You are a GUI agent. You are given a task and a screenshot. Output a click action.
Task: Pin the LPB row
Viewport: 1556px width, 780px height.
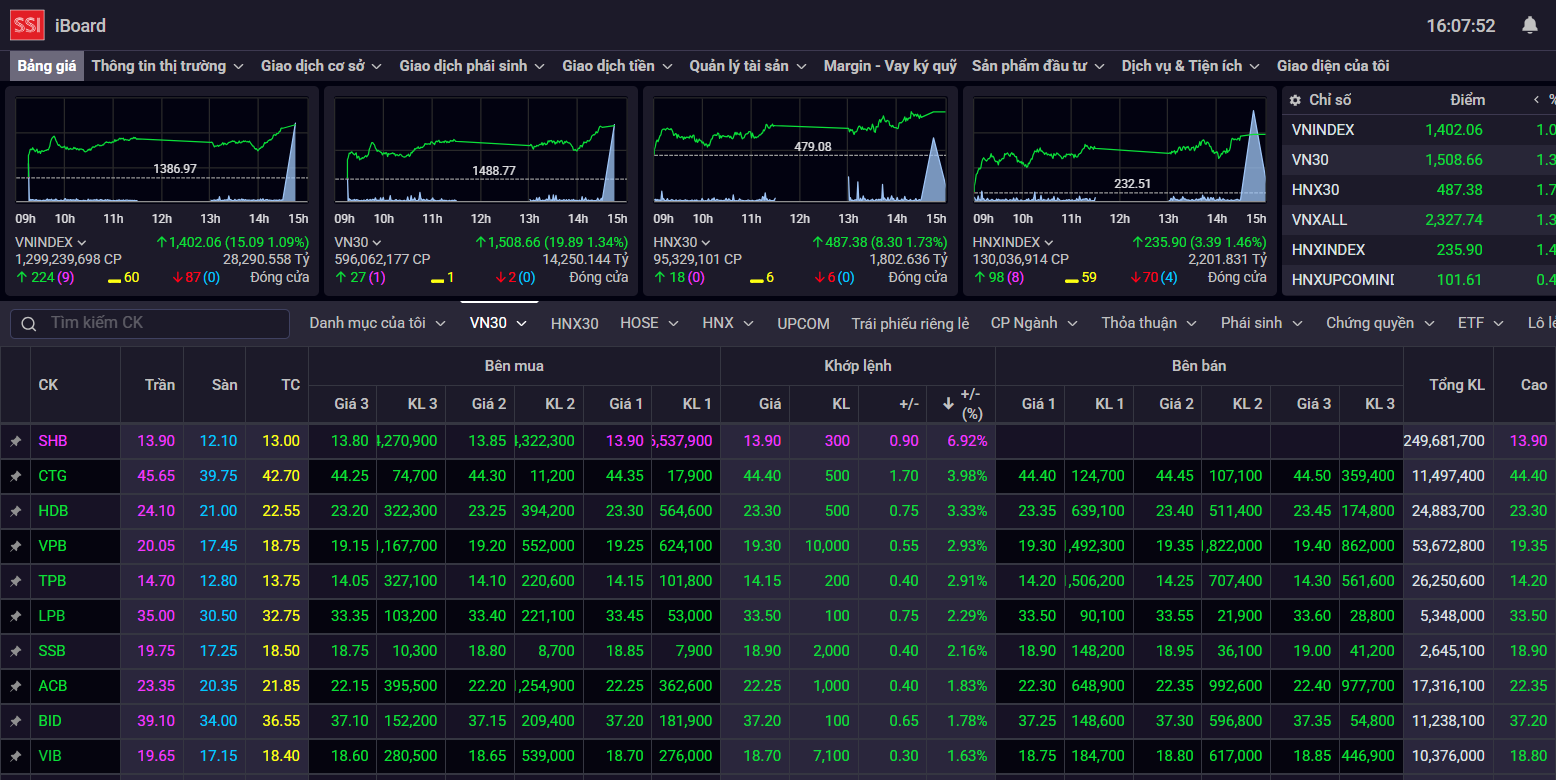coord(15,616)
